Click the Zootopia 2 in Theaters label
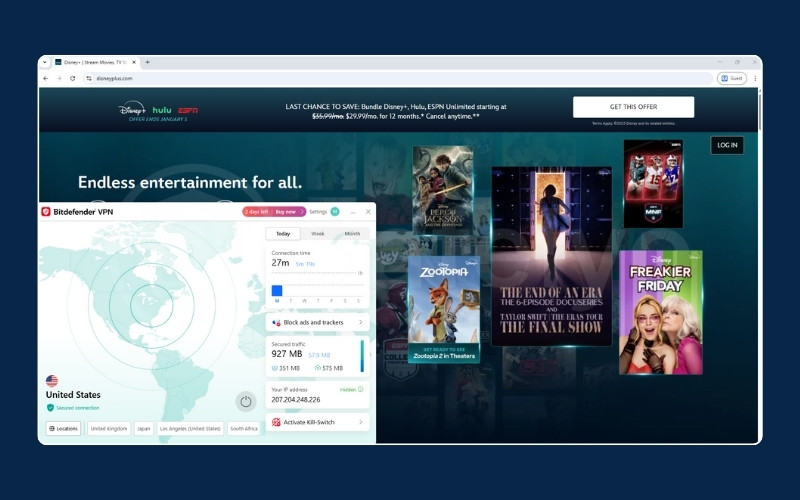The image size is (800, 500). tap(444, 356)
